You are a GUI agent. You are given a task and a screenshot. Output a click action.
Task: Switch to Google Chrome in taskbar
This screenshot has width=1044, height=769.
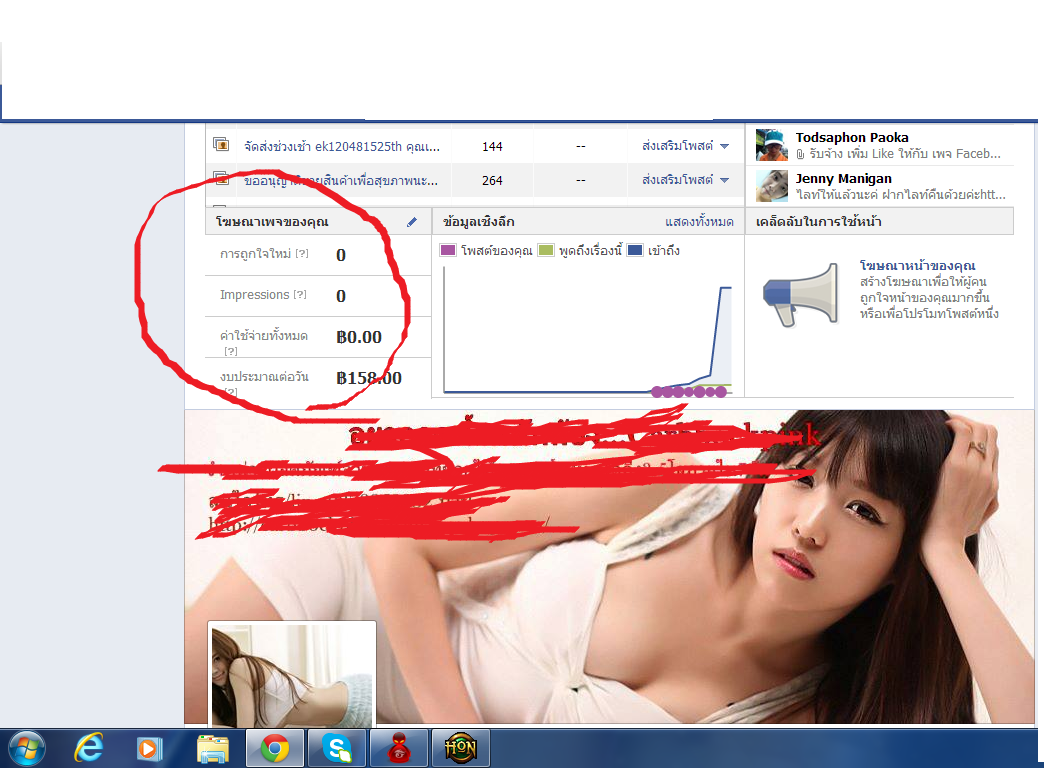pos(275,748)
